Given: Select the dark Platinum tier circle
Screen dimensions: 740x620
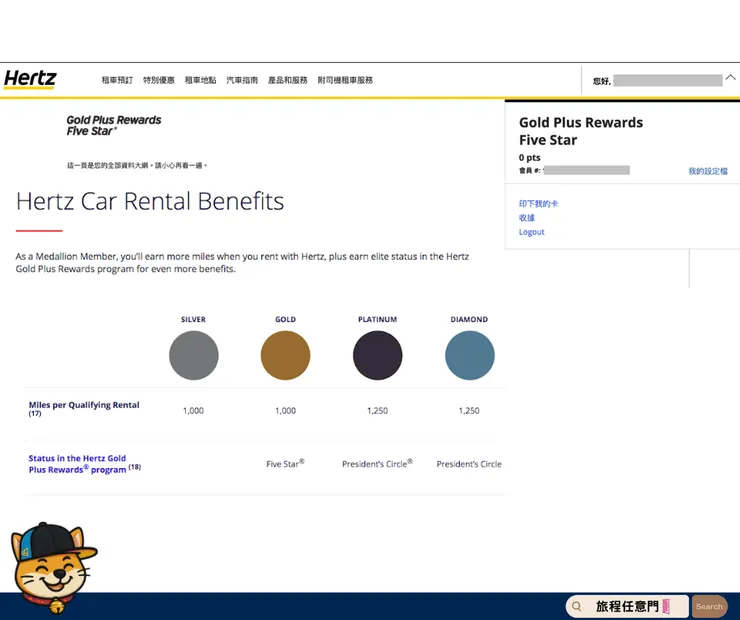Looking at the screenshot, I should (378, 355).
